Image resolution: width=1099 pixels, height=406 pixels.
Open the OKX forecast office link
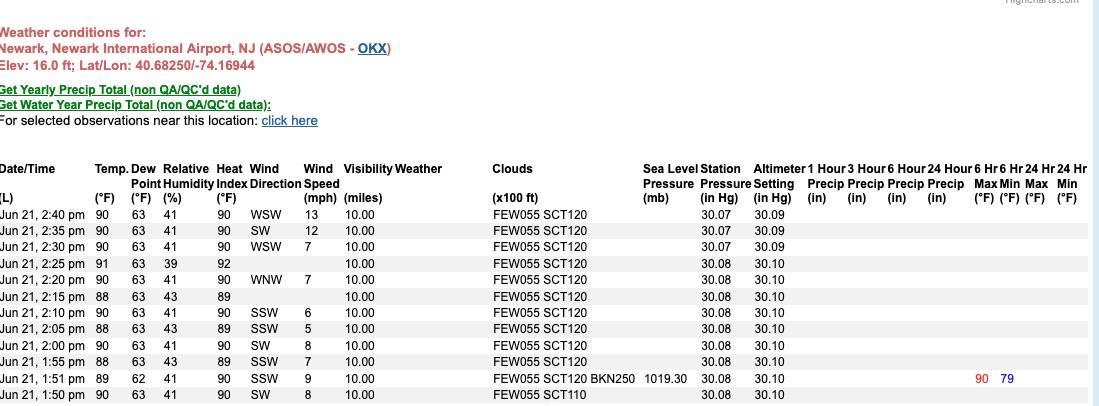pyautogui.click(x=372, y=49)
